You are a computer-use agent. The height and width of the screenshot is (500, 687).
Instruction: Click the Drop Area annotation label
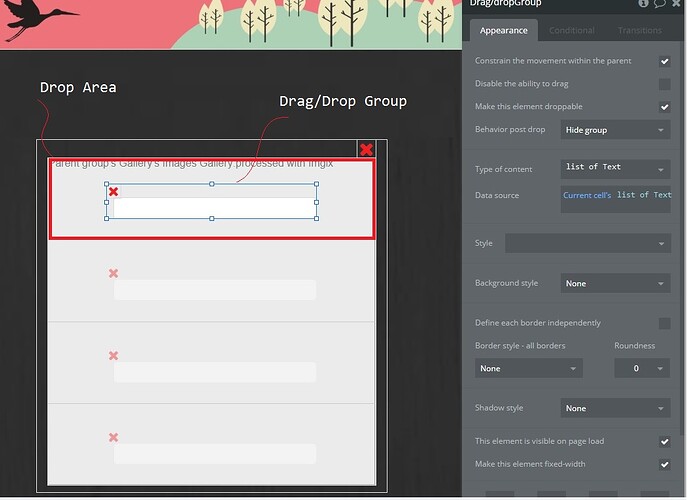coord(78,87)
